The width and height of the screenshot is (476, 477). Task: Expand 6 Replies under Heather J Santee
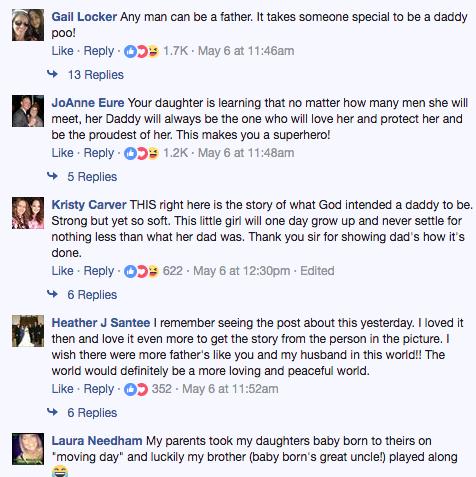tap(92, 413)
